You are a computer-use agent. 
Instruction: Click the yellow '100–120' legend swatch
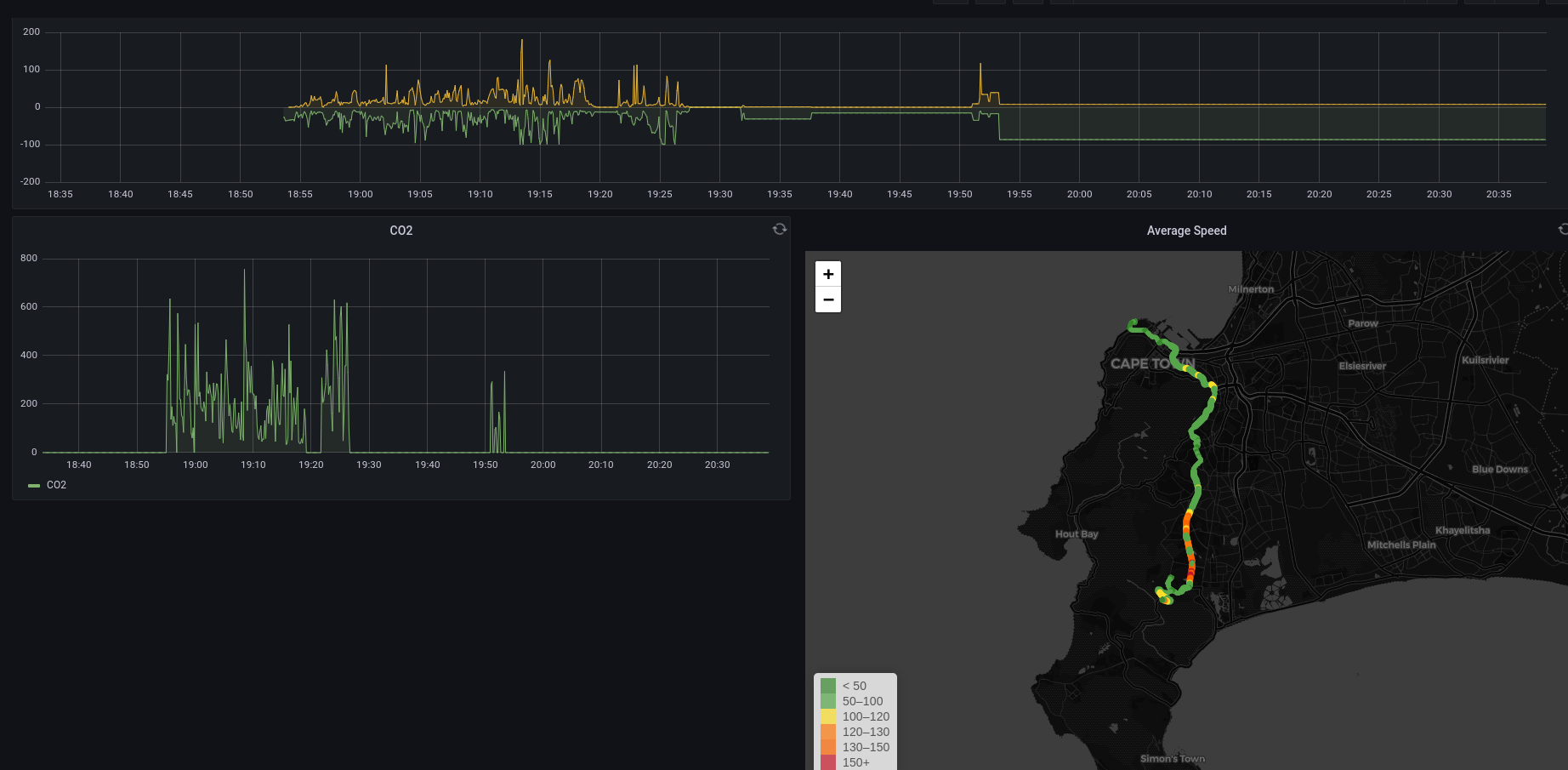(828, 716)
